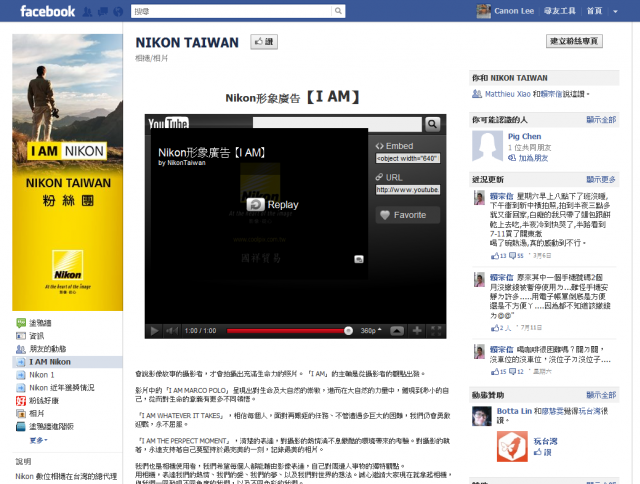The height and width of the screenshot is (484, 640).
Task: Open the info tab in left sidebar
Action: (30, 336)
